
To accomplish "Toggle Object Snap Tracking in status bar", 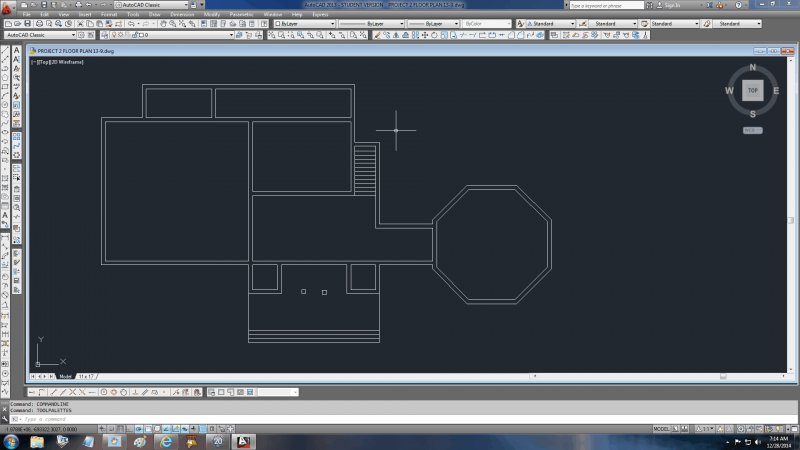I will tap(166, 429).
